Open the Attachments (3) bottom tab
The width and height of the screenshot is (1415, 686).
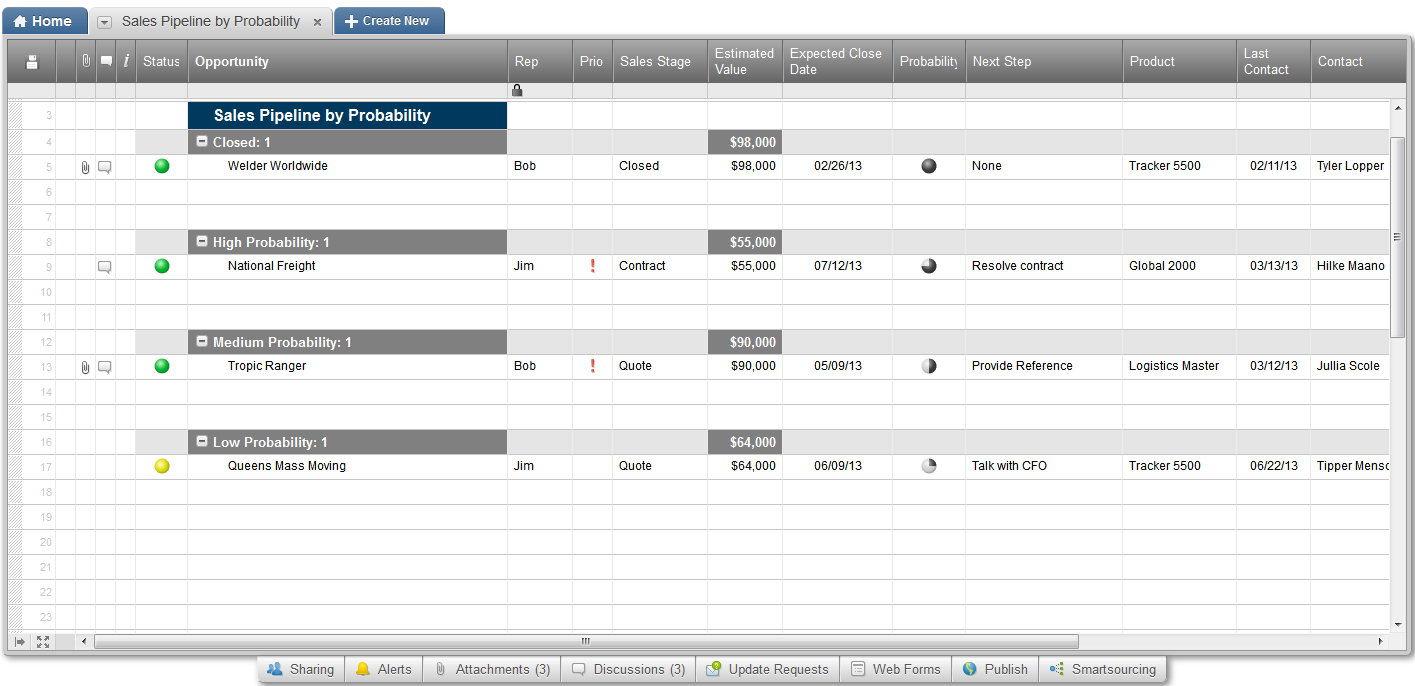492,669
